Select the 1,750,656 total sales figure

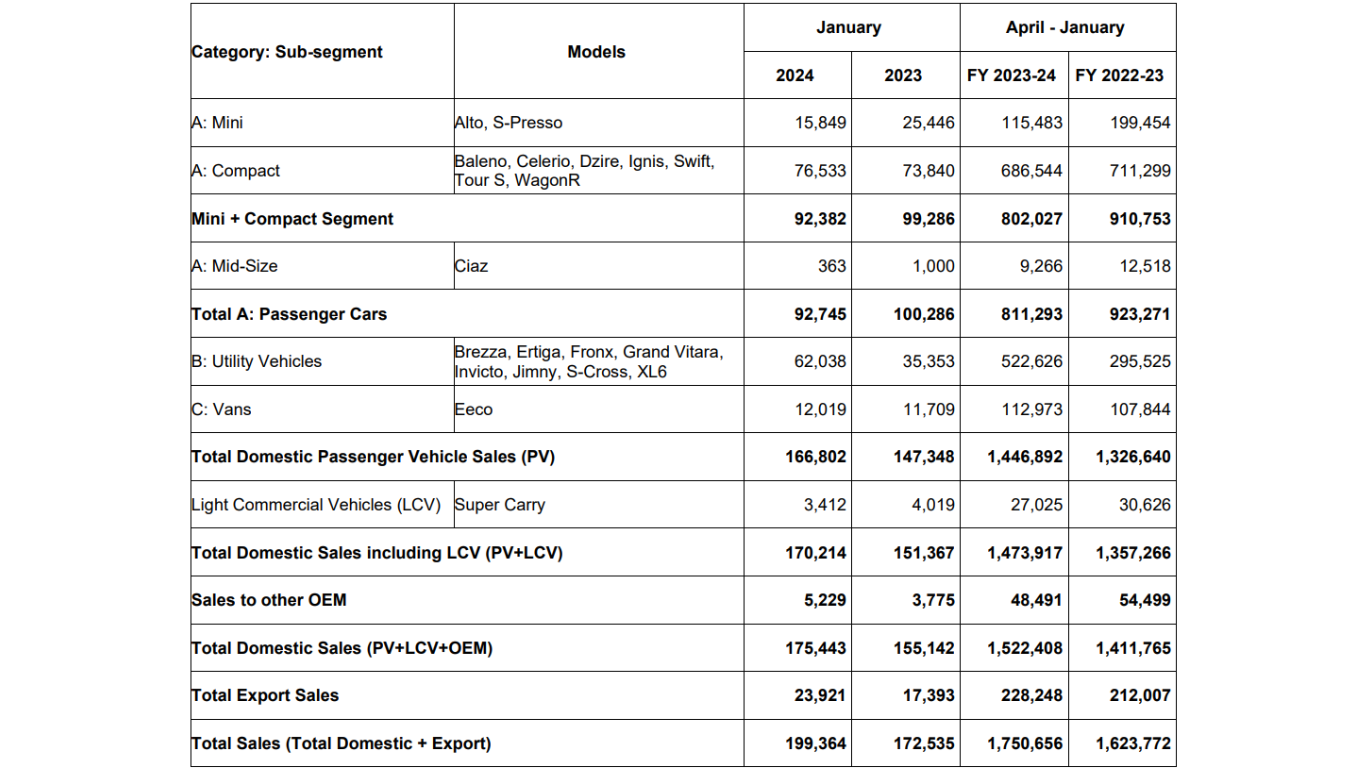point(1025,744)
